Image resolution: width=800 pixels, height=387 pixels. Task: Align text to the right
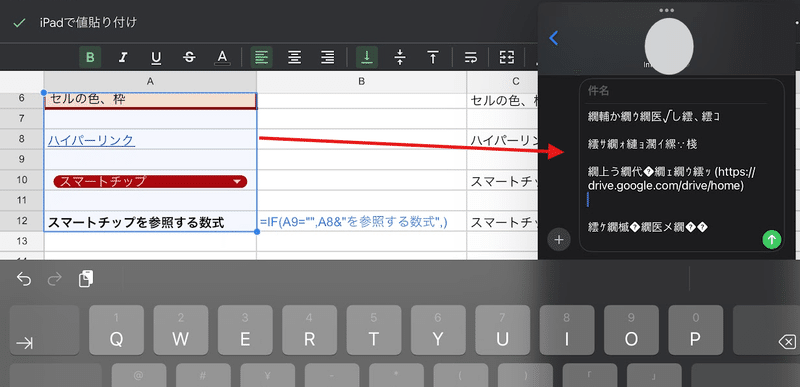click(327, 58)
